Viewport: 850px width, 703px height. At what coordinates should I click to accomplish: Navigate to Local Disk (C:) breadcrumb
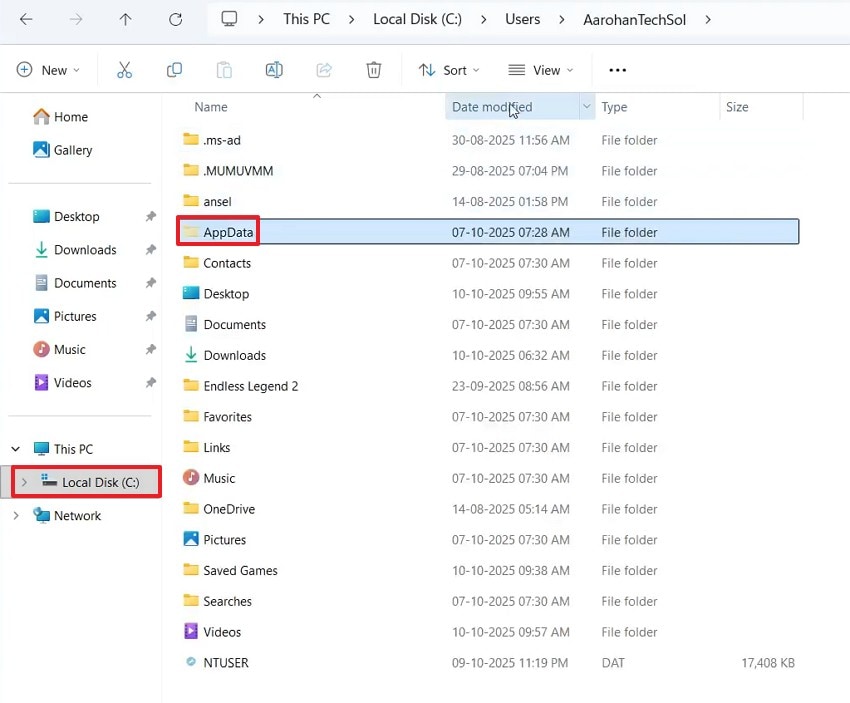[417, 19]
